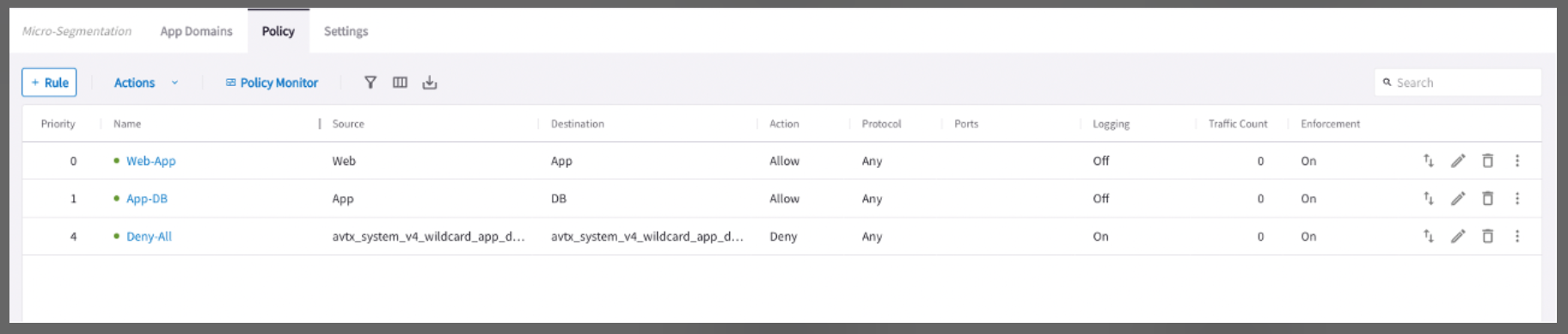This screenshot has height=334, width=1568.
Task: Sort by Traffic Count column header
Action: coord(1238,124)
